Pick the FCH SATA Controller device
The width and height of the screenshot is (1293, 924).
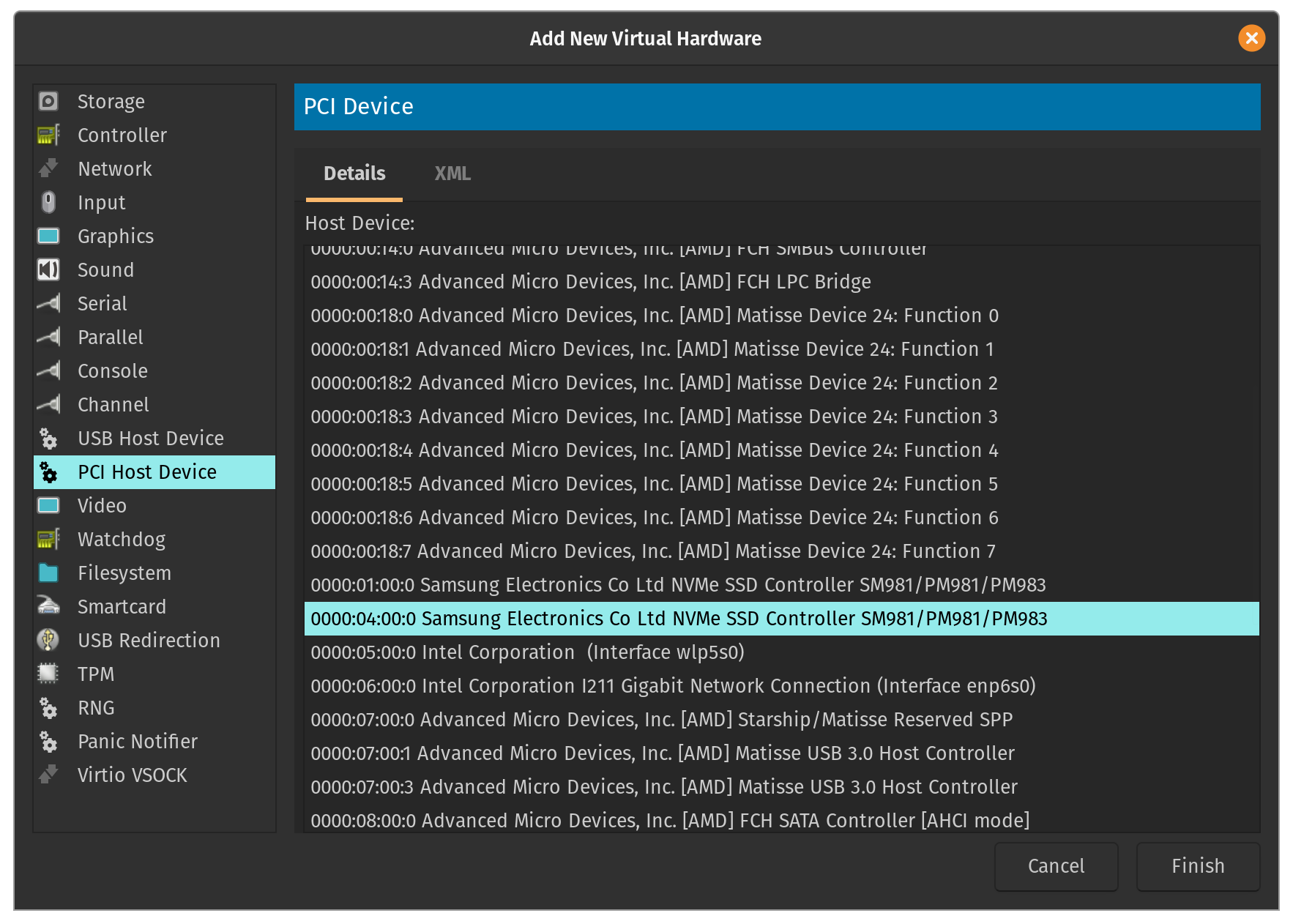pyautogui.click(x=670, y=821)
